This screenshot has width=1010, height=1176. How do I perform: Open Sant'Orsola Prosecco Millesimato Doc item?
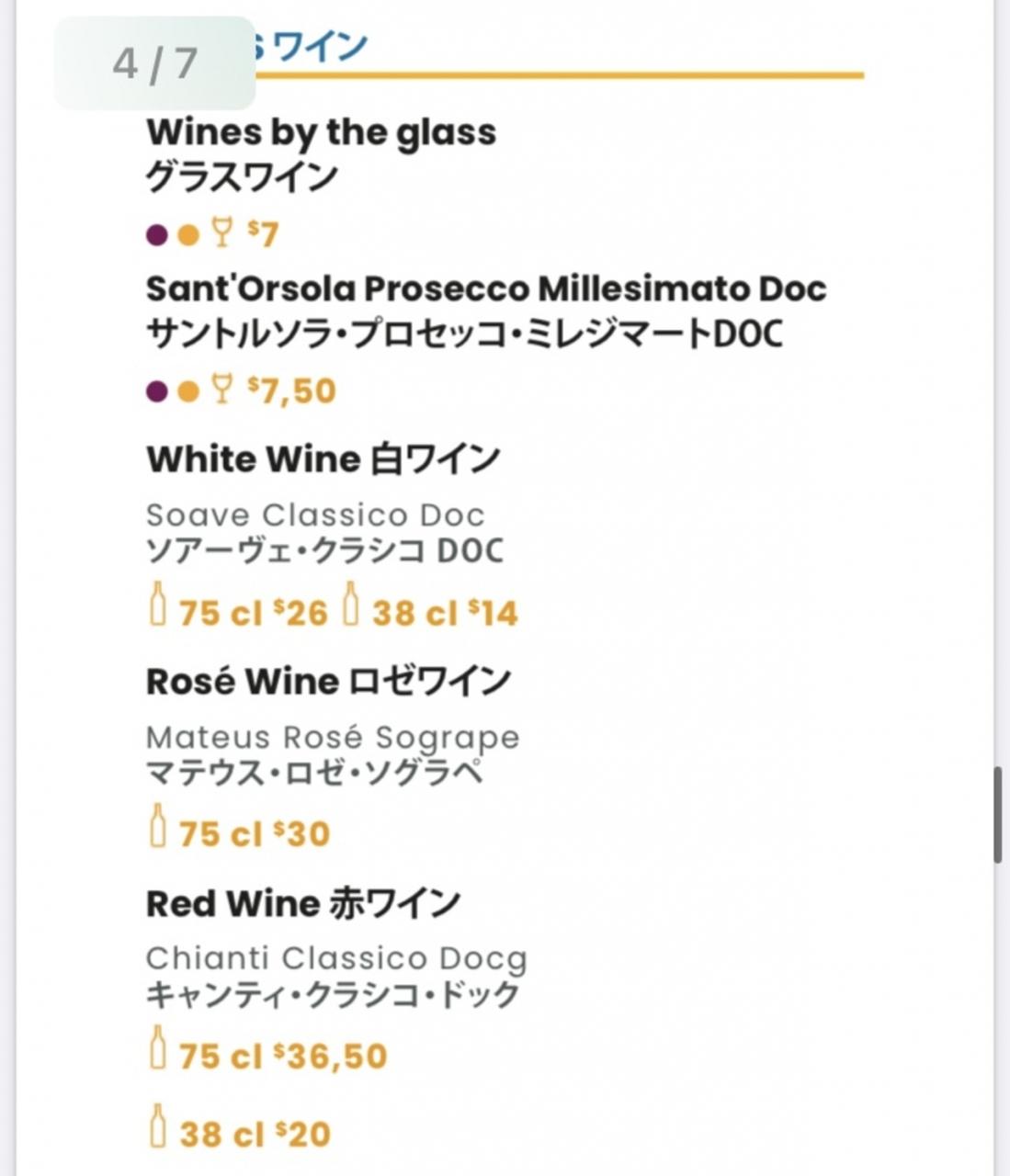coord(486,288)
